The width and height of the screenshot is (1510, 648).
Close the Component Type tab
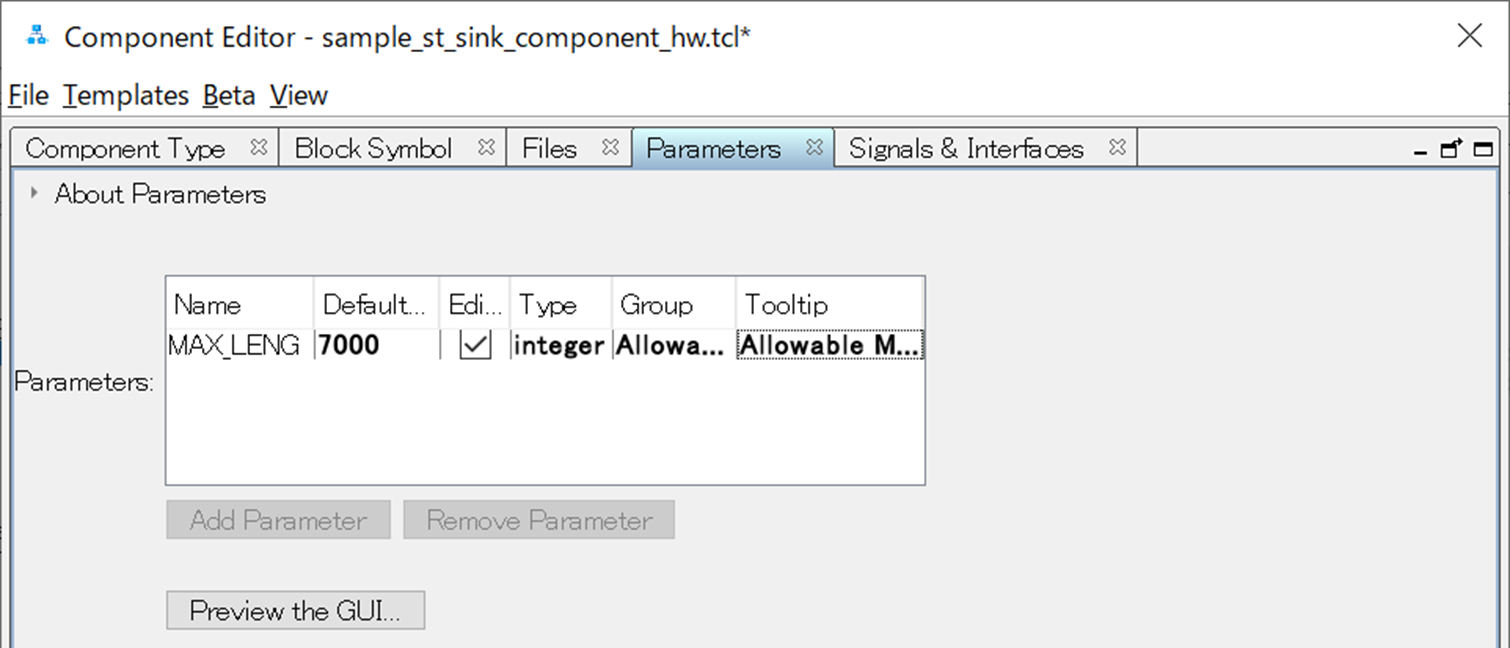point(259,148)
